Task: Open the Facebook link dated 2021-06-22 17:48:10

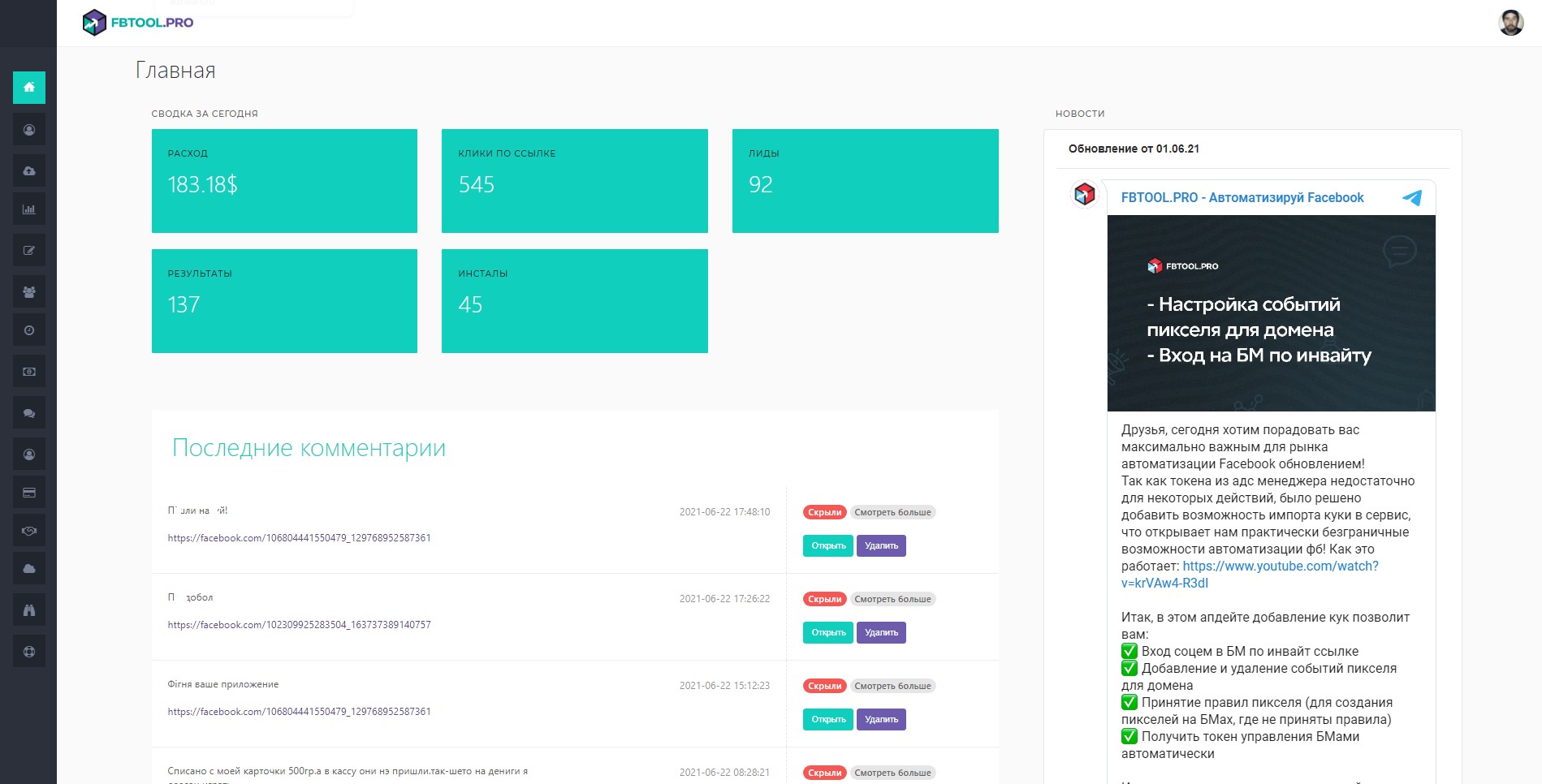Action: point(299,538)
